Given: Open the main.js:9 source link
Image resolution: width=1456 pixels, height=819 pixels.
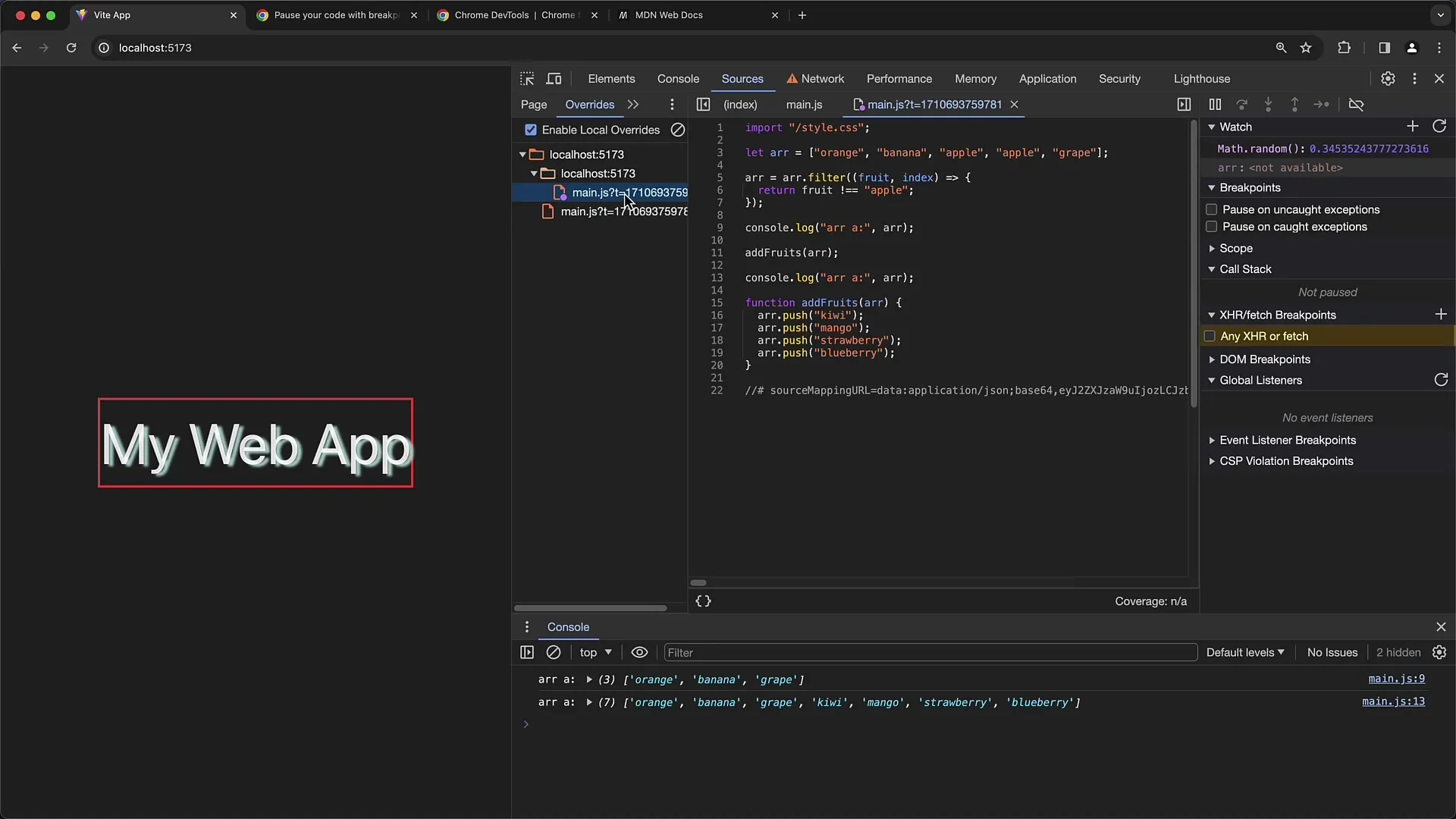Looking at the screenshot, I should click(1396, 679).
